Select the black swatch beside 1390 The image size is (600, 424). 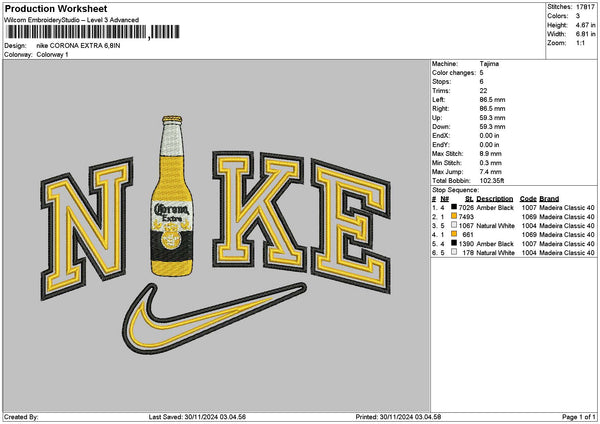coord(454,243)
